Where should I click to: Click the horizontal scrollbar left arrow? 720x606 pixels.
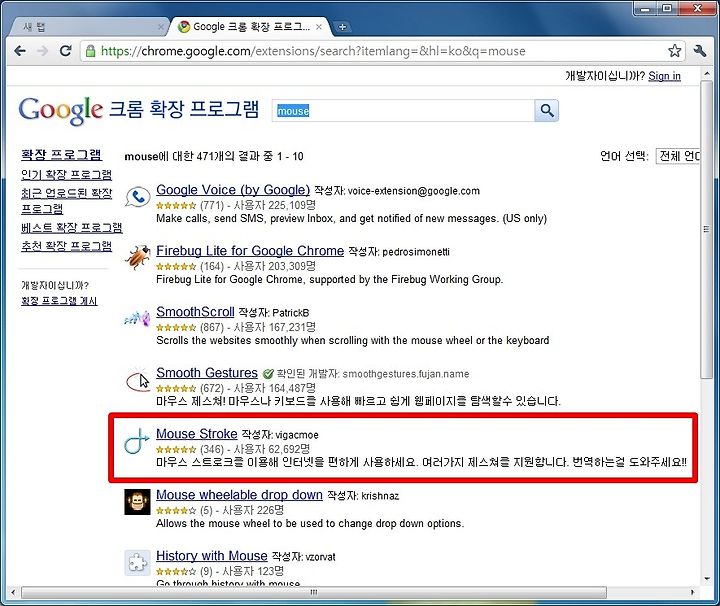pos(13,592)
